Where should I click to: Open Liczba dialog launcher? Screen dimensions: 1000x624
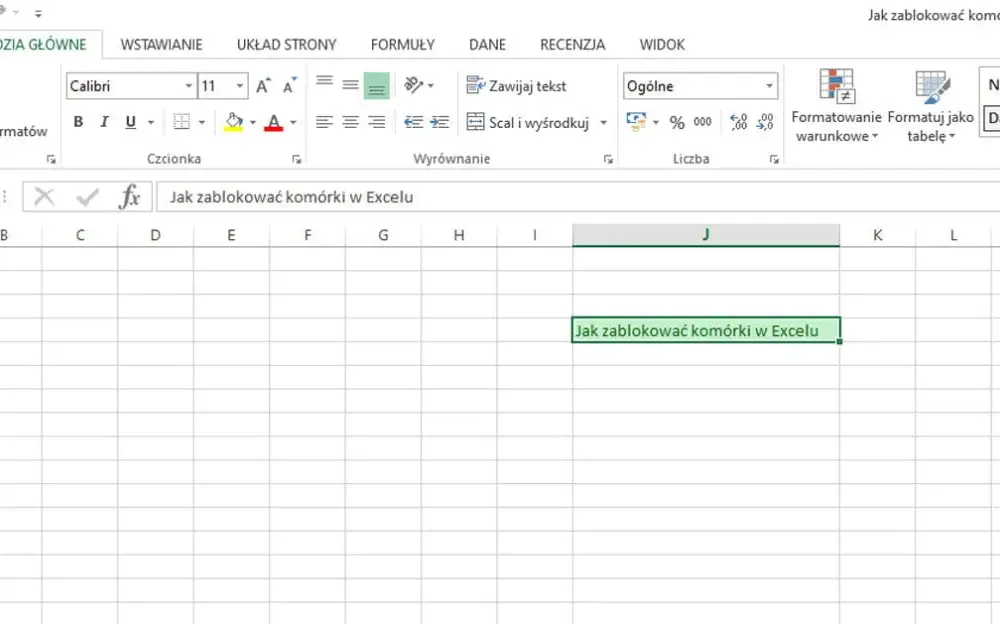click(774, 160)
